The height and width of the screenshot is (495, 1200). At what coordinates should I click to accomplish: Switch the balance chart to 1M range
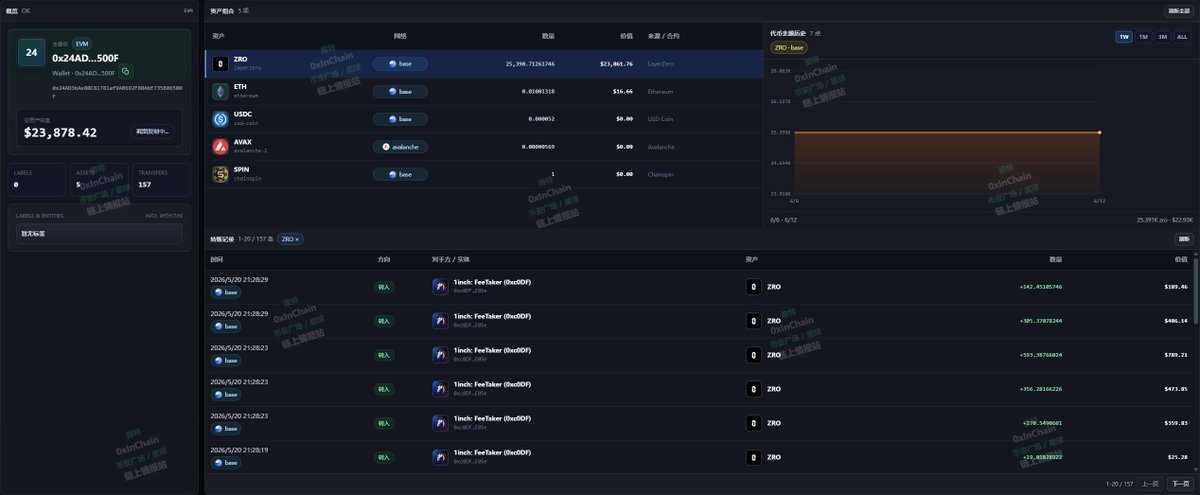click(1144, 37)
